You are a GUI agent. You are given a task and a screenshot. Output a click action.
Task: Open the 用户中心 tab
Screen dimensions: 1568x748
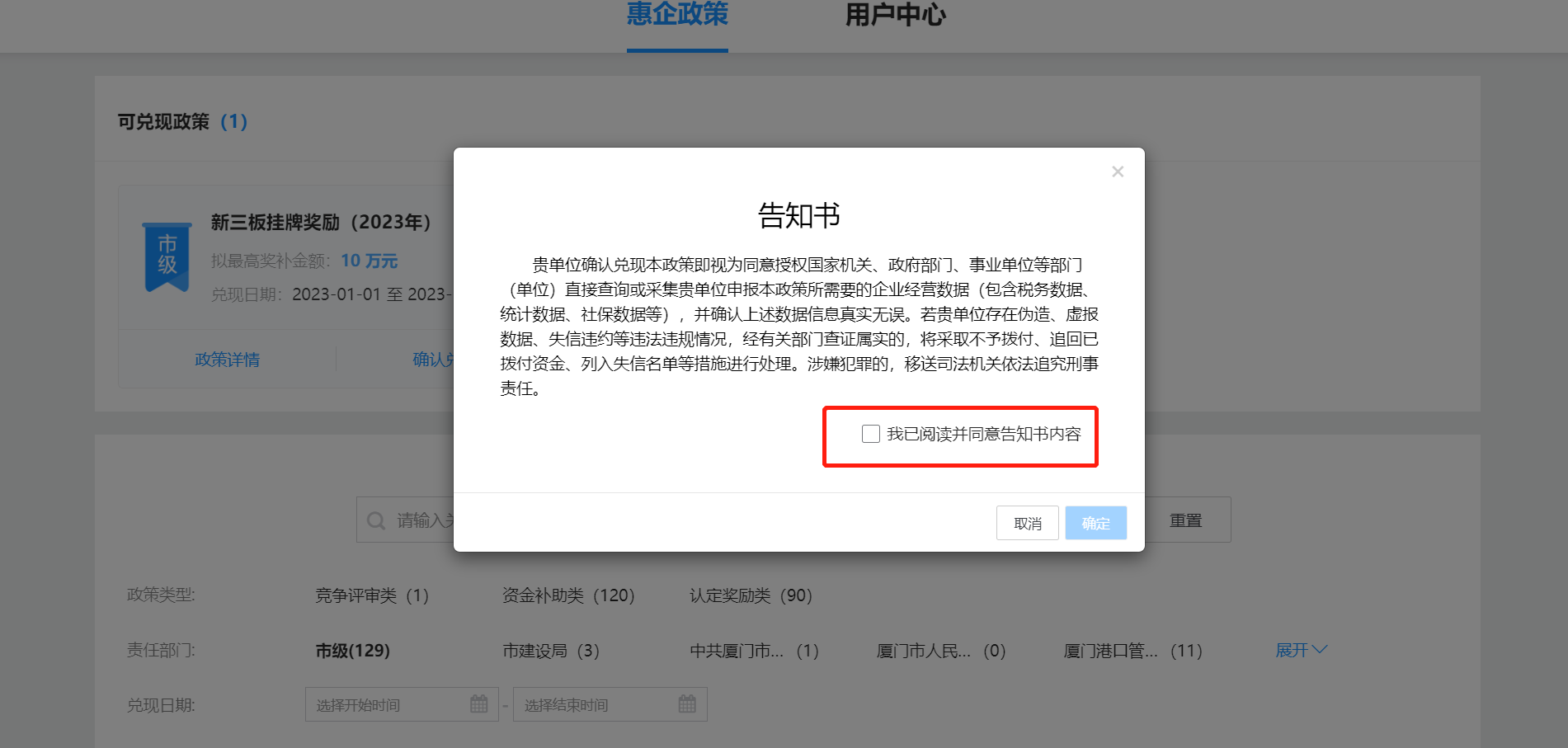[896, 15]
